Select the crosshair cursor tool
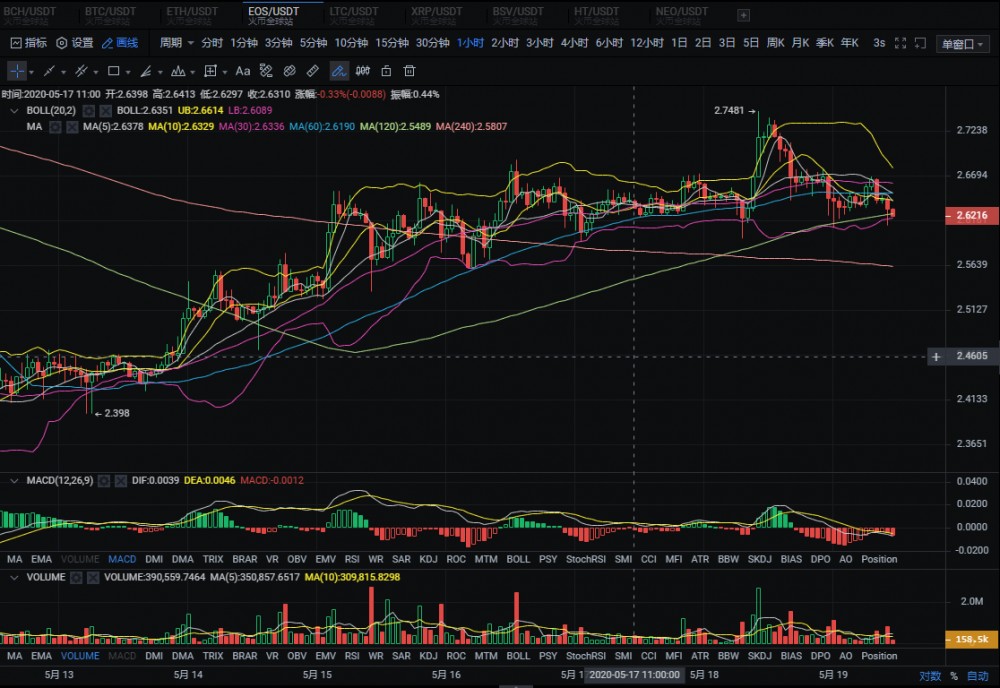The width and height of the screenshot is (1000, 688). point(18,71)
